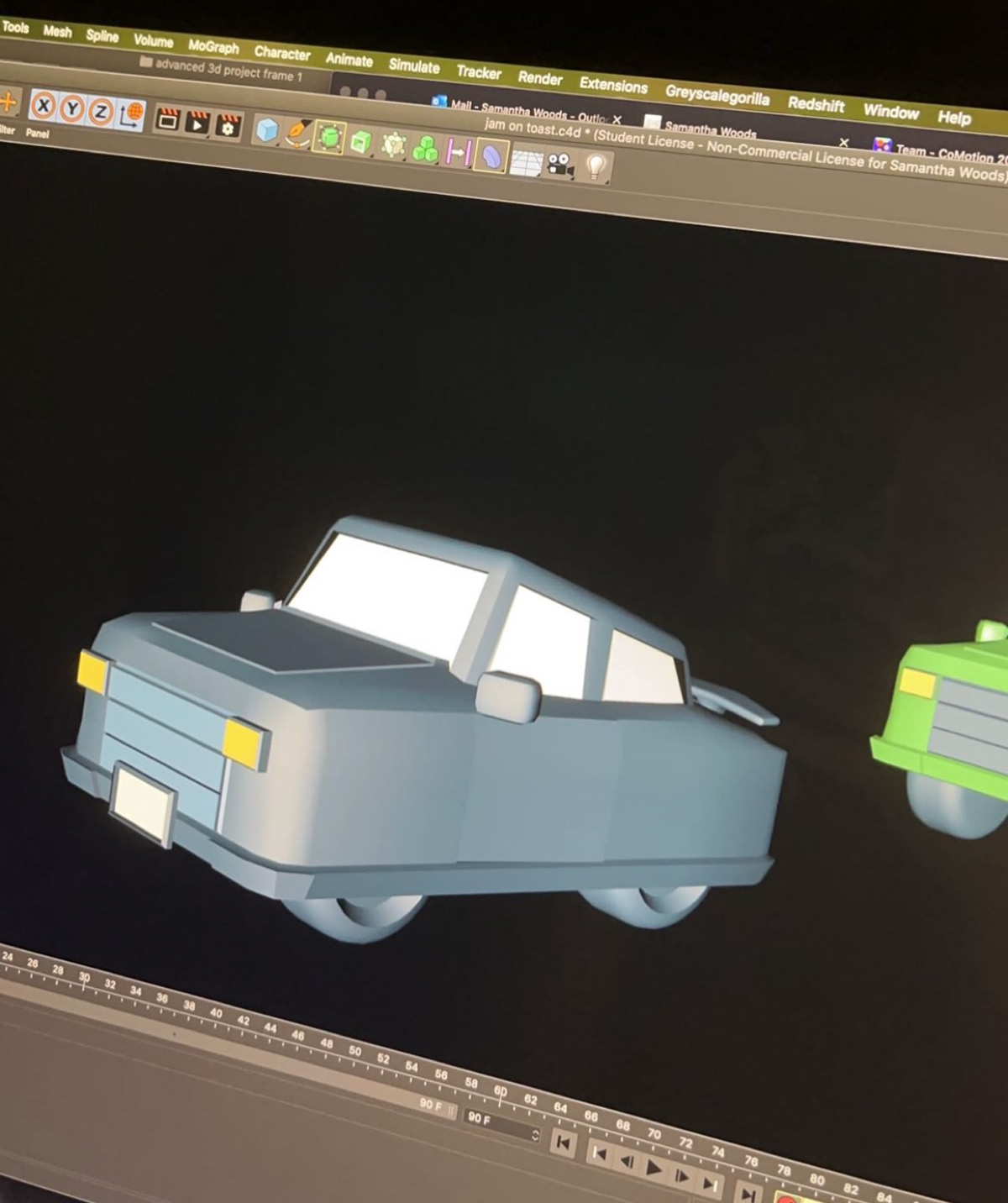Add a Camera object
1008x1203 pixels.
click(x=560, y=164)
